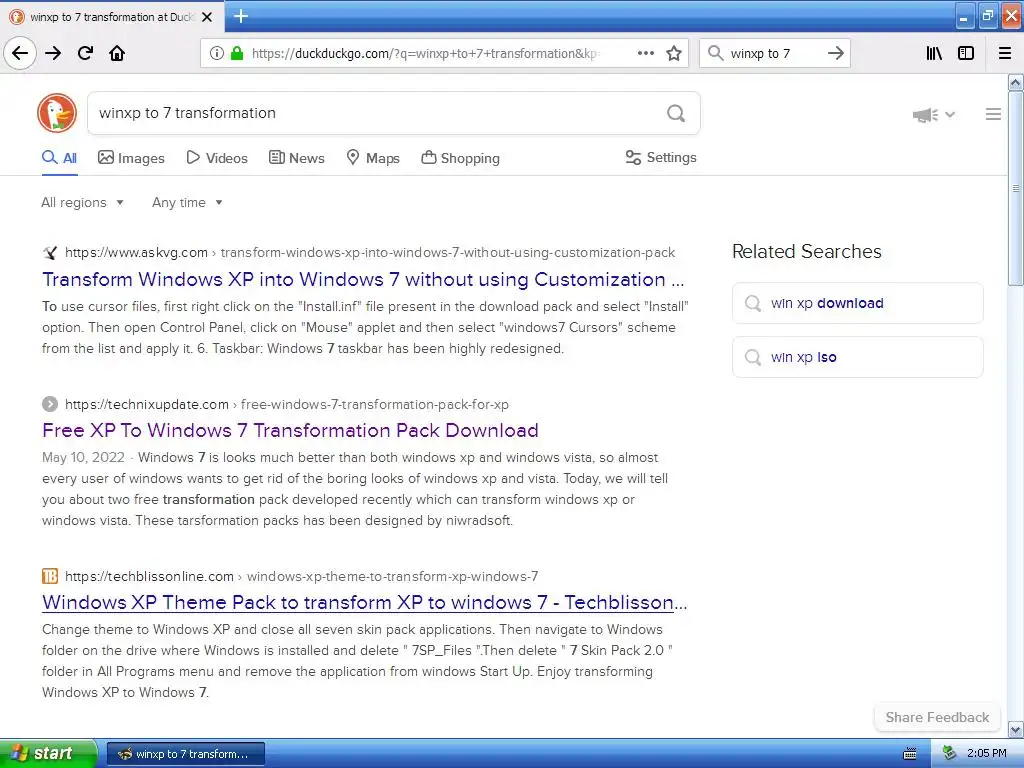This screenshot has width=1024, height=768.
Task: Open Firefox hamburger menu
Action: pos(1005,53)
